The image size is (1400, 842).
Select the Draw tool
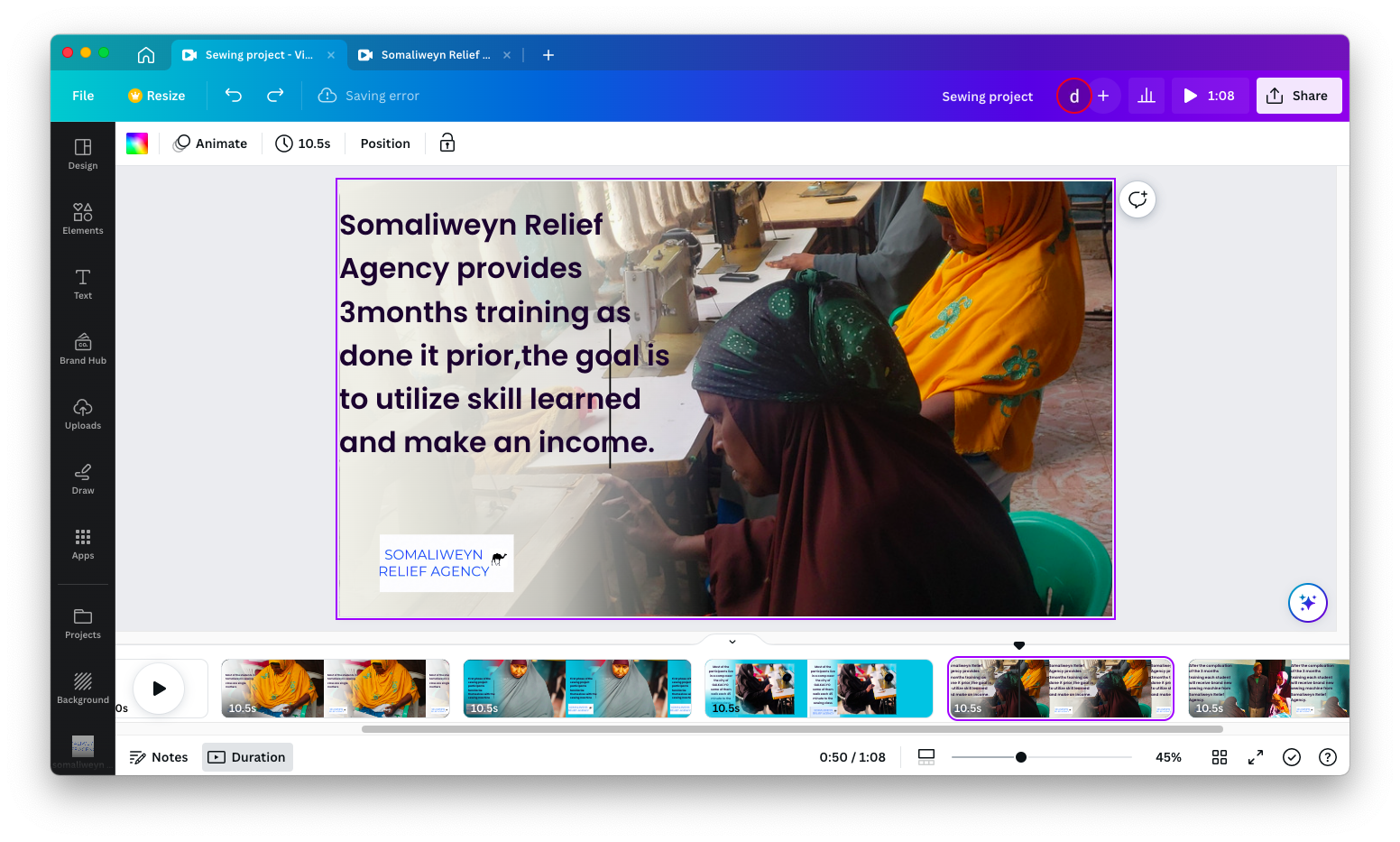(83, 478)
